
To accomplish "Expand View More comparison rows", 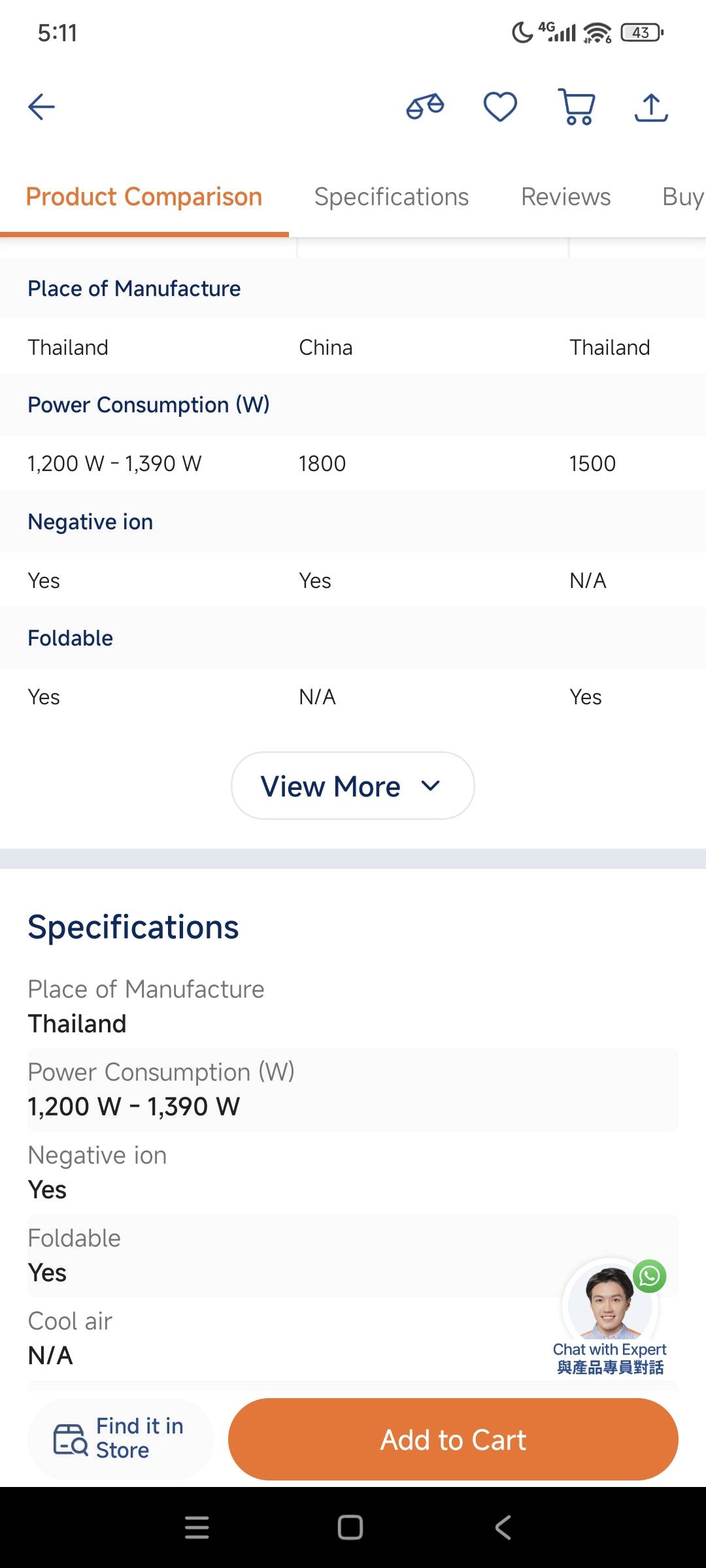I will point(331,786).
